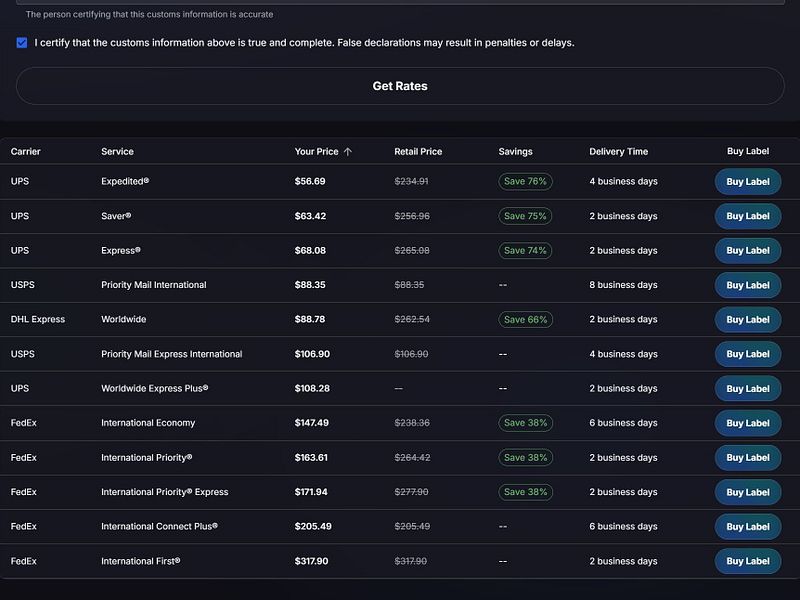Select the $108.28 price cell

pyautogui.click(x=312, y=388)
